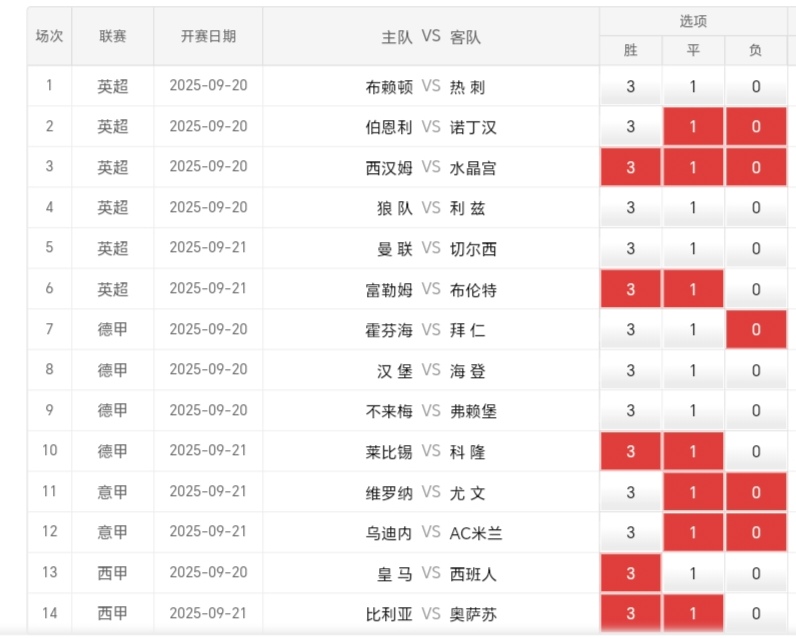Select draw (1) for 曼联 VS 切尔西
This screenshot has height=638, width=796.
point(693,248)
